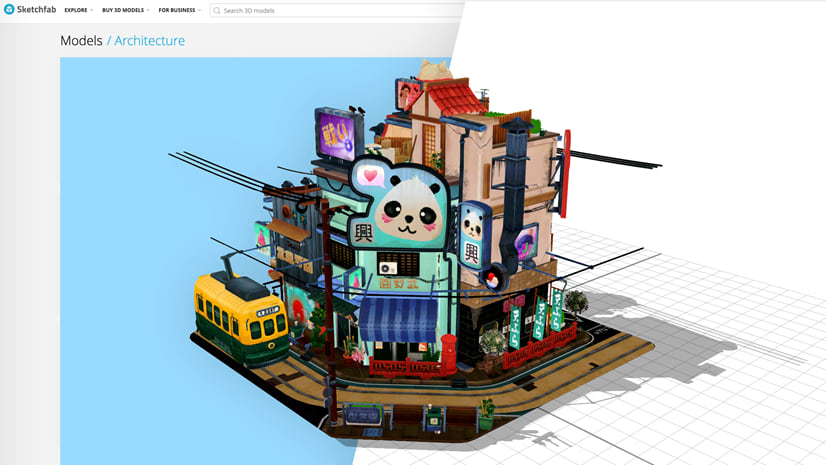Image resolution: width=826 pixels, height=465 pixels.
Task: Expand the Explore dropdown arrow
Action: [x=92, y=10]
